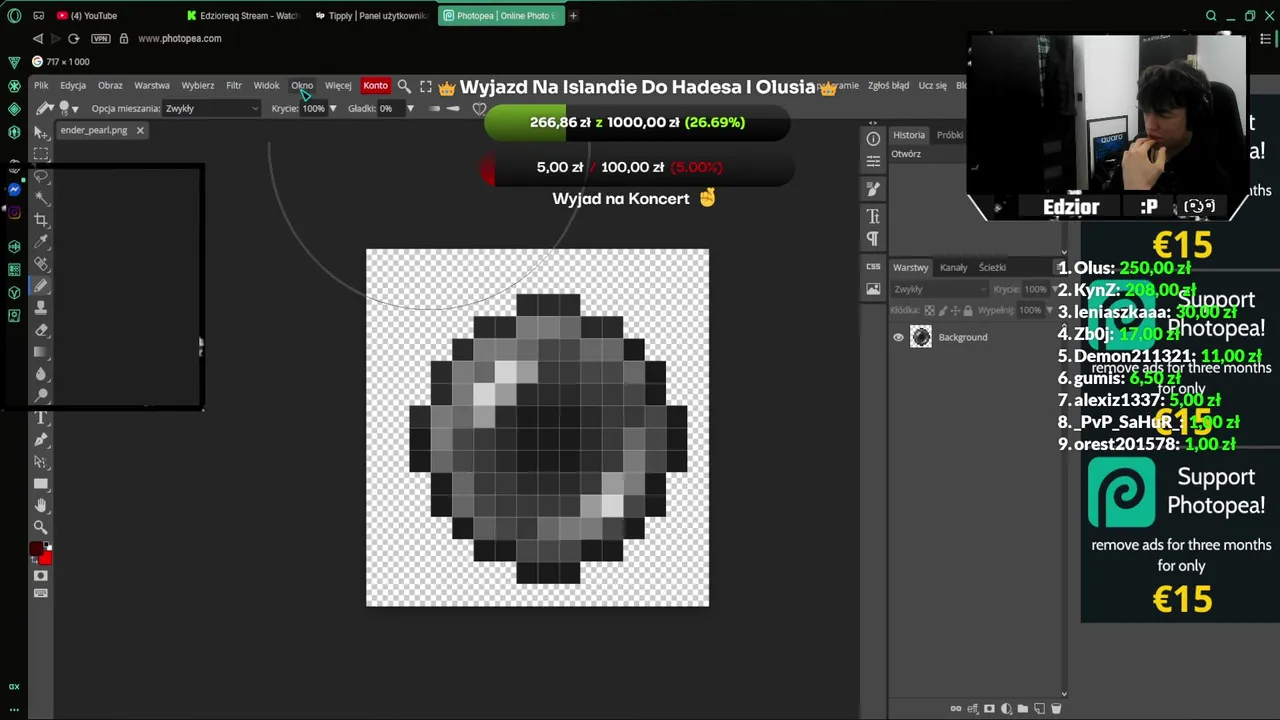Viewport: 1280px width, 720px height.
Task: Hide the Background layer eye
Action: coord(898,337)
